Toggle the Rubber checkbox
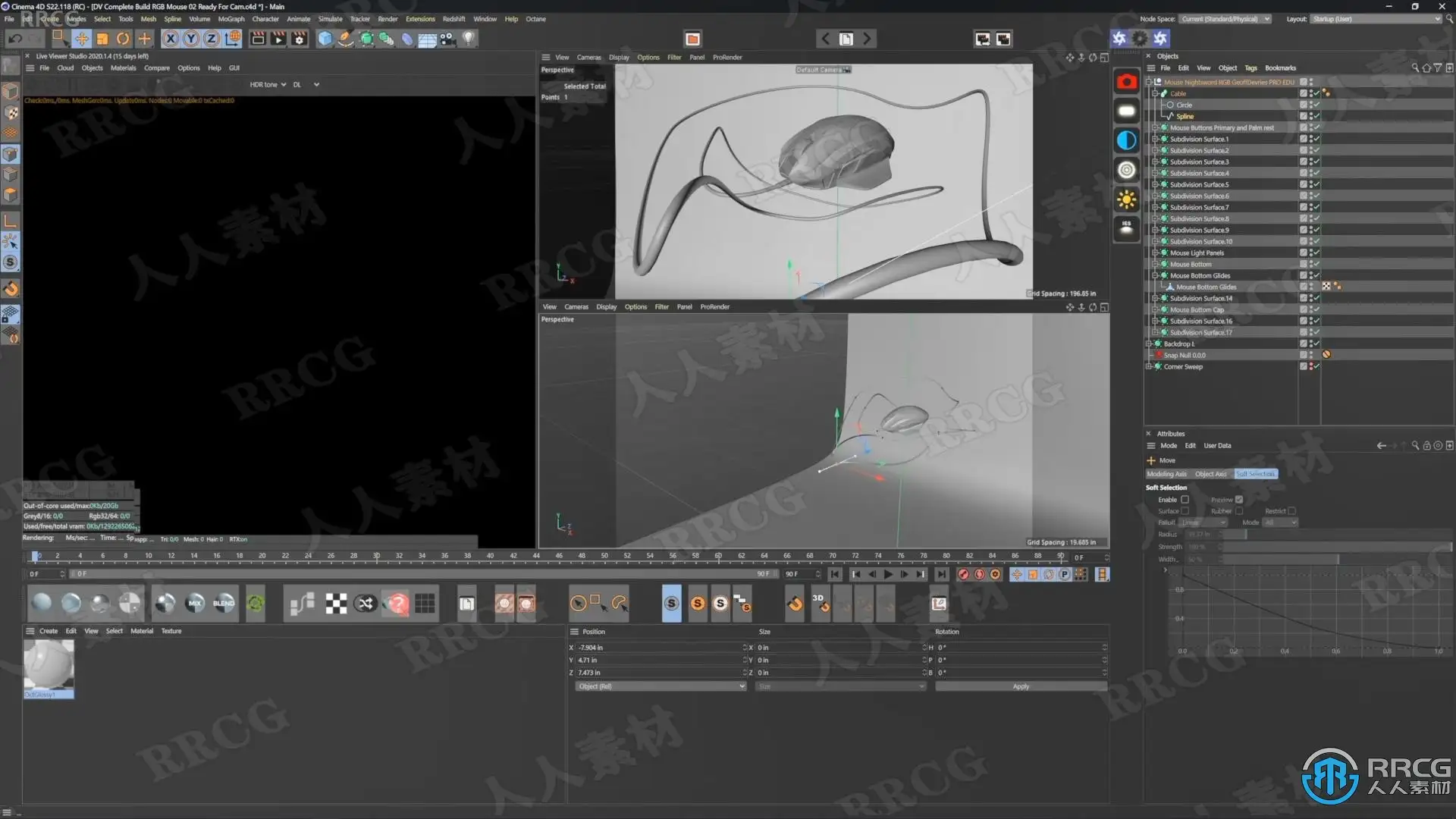Image resolution: width=1456 pixels, height=819 pixels. 1239,511
